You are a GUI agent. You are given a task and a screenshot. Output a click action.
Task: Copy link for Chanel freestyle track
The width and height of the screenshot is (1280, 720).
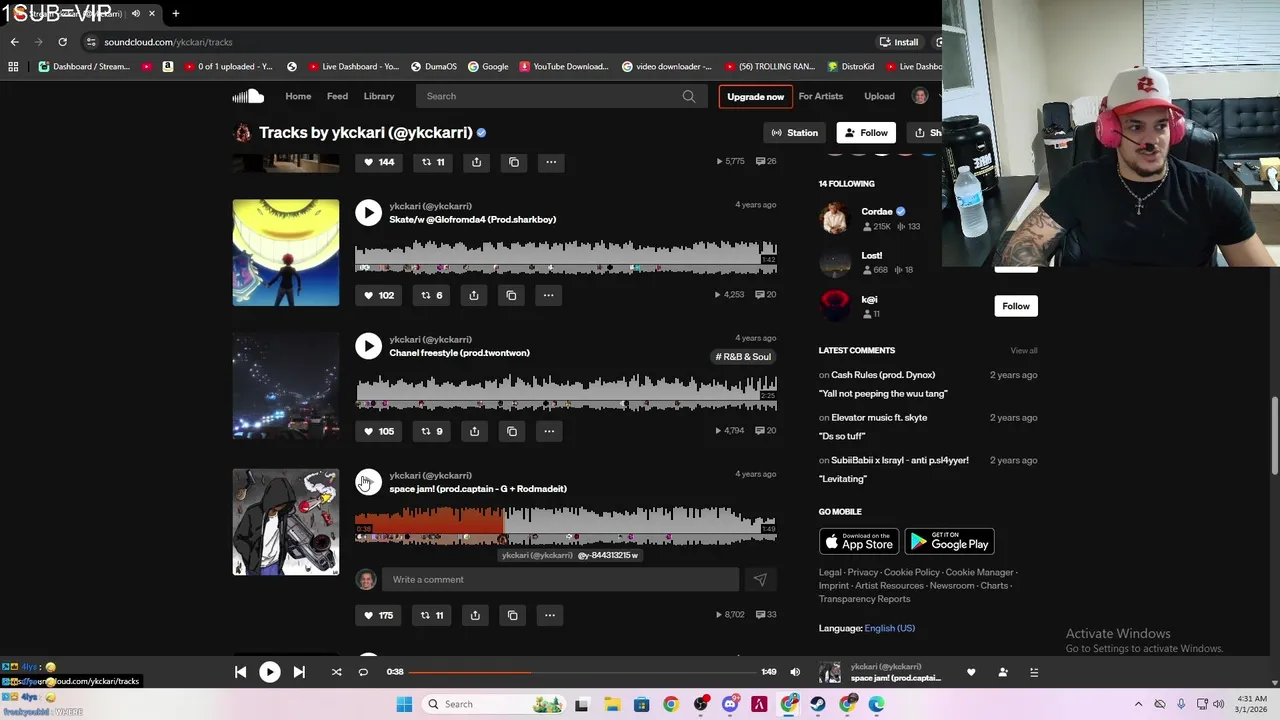[x=512, y=431]
